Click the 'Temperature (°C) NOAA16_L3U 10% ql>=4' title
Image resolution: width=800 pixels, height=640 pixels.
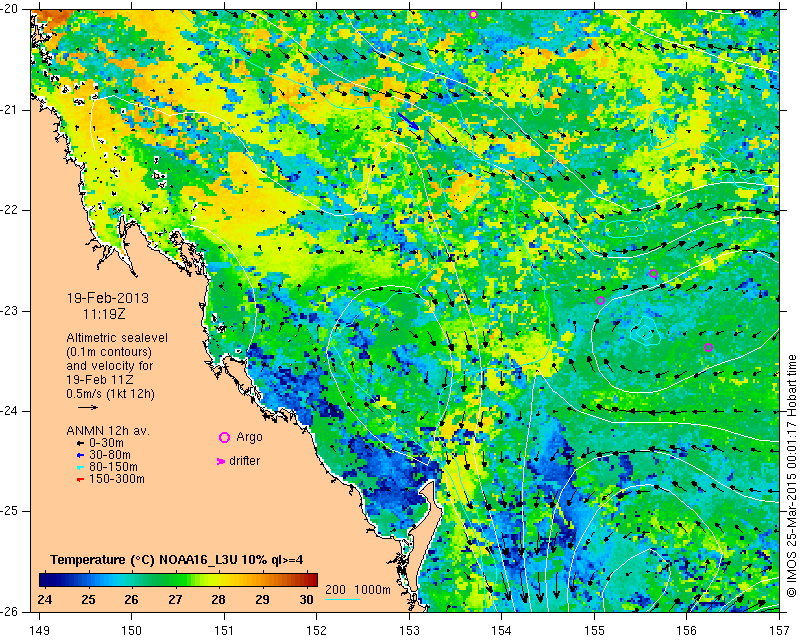coord(177,560)
